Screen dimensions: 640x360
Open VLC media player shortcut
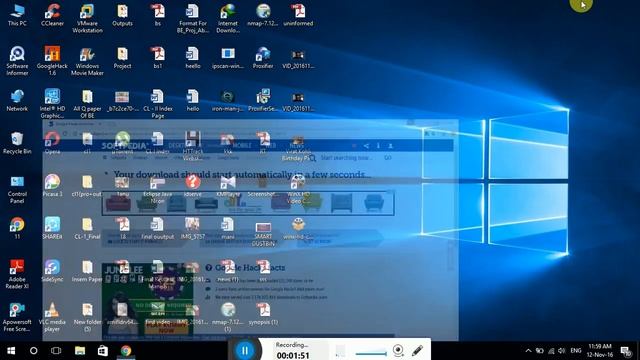pos(52,317)
